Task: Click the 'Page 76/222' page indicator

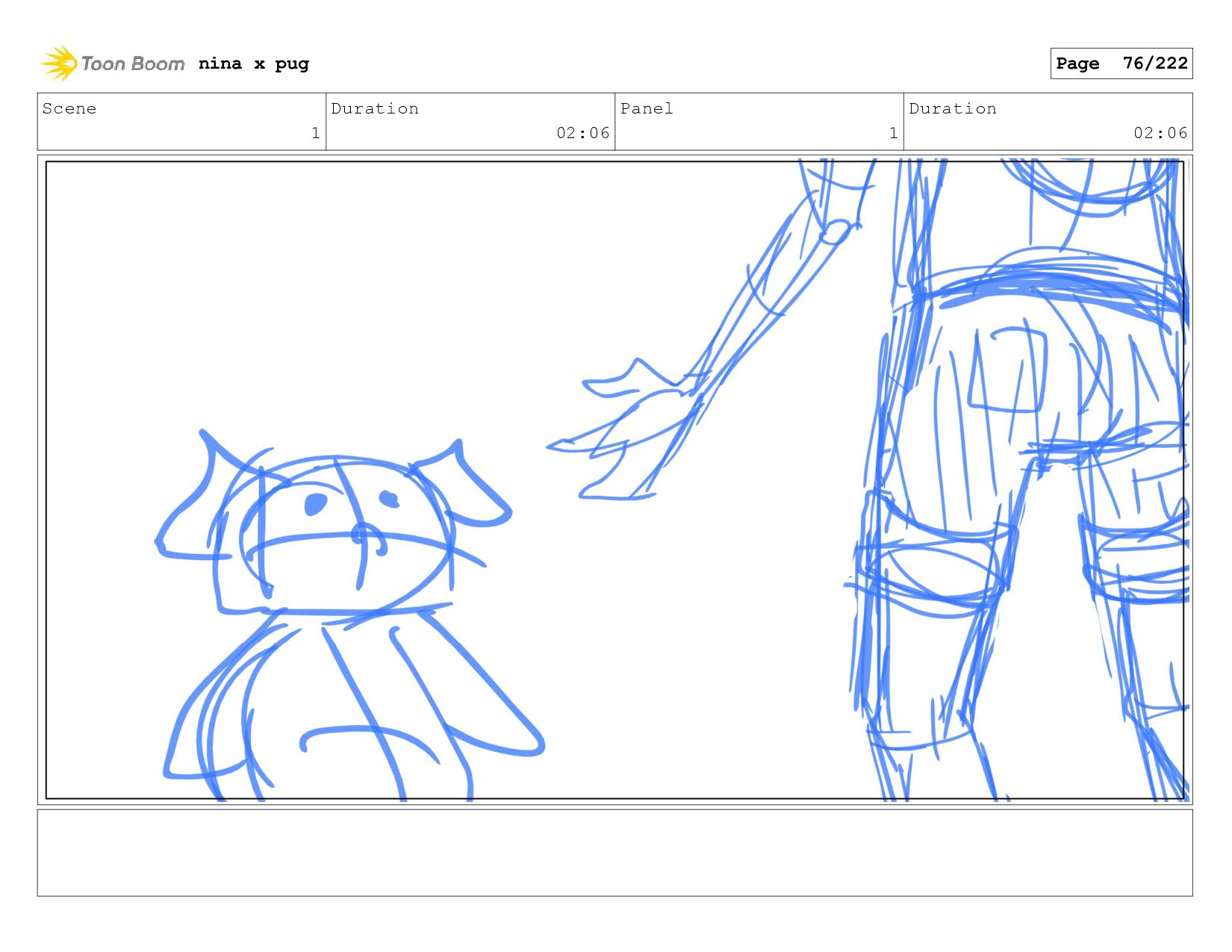Action: click(x=1121, y=63)
